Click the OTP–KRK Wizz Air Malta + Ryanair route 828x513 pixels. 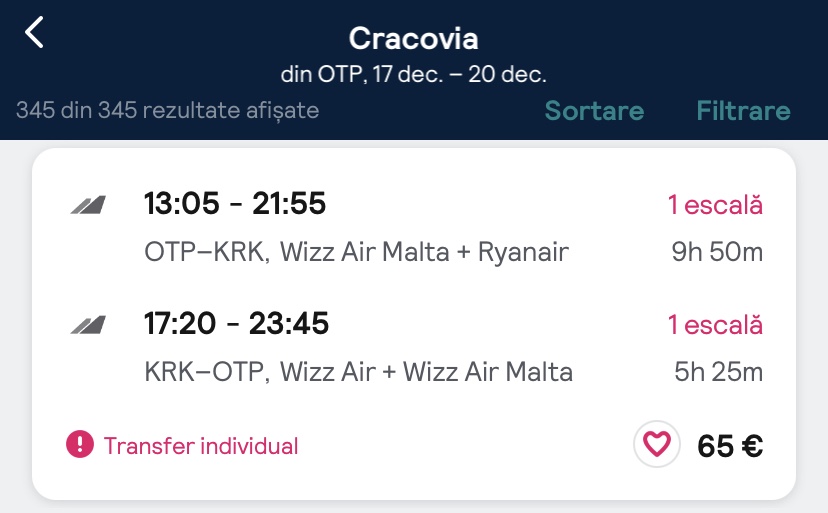(356, 252)
